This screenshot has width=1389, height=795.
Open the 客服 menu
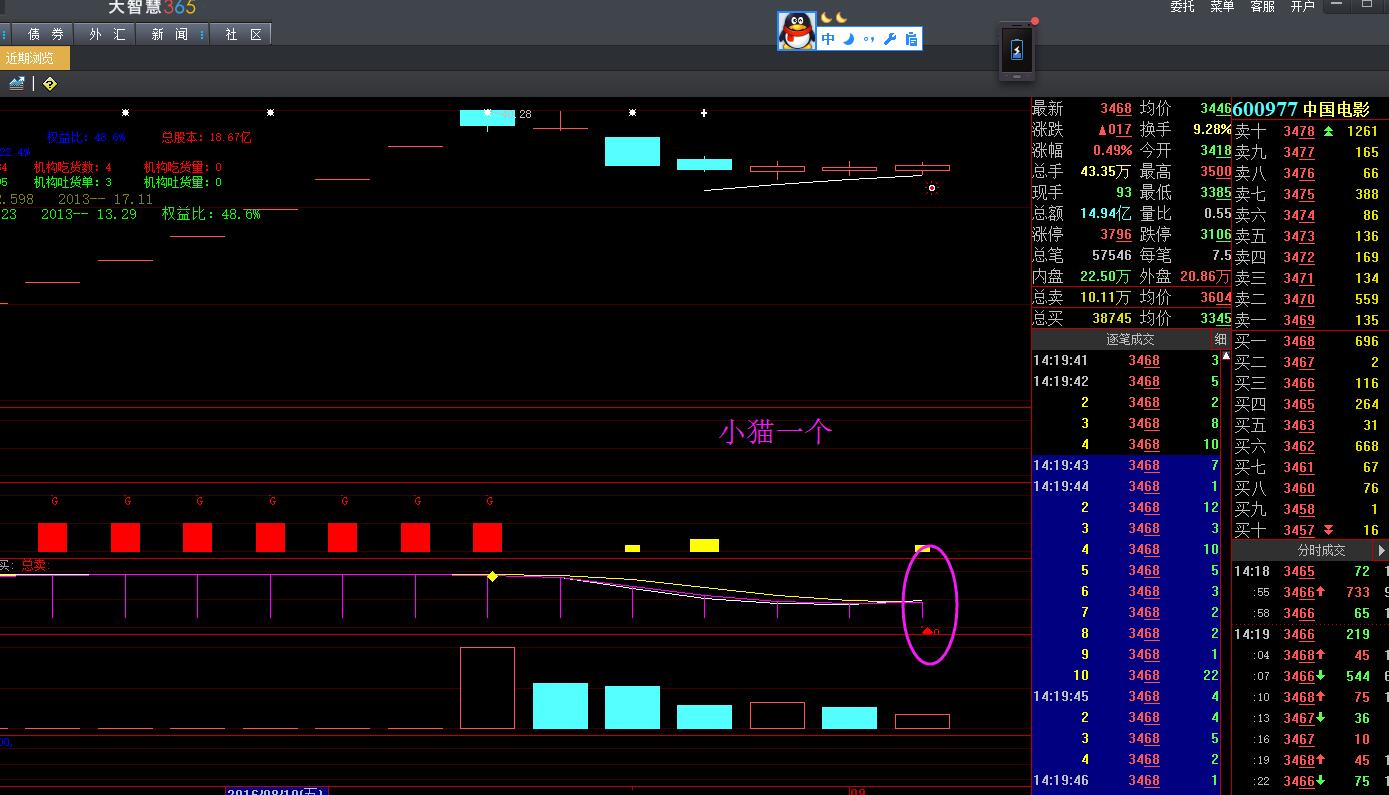[1262, 7]
